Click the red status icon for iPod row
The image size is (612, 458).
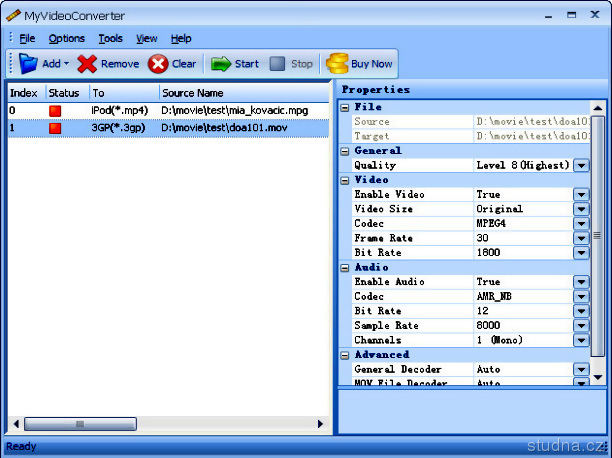(55, 111)
